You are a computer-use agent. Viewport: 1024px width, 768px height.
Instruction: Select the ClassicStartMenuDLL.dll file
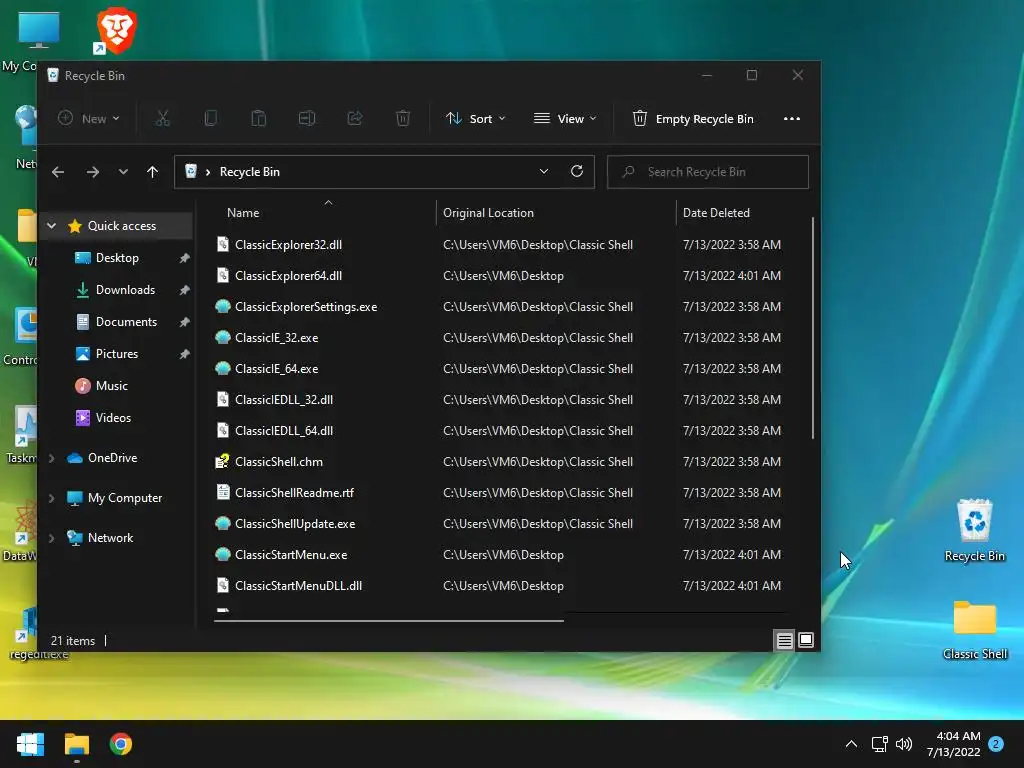298,586
